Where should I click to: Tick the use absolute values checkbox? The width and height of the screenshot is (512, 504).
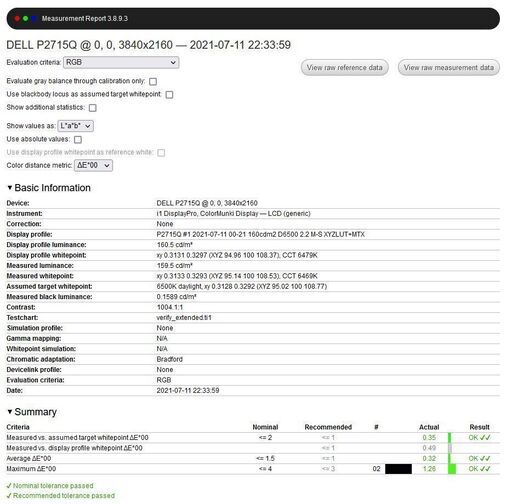tap(78, 139)
